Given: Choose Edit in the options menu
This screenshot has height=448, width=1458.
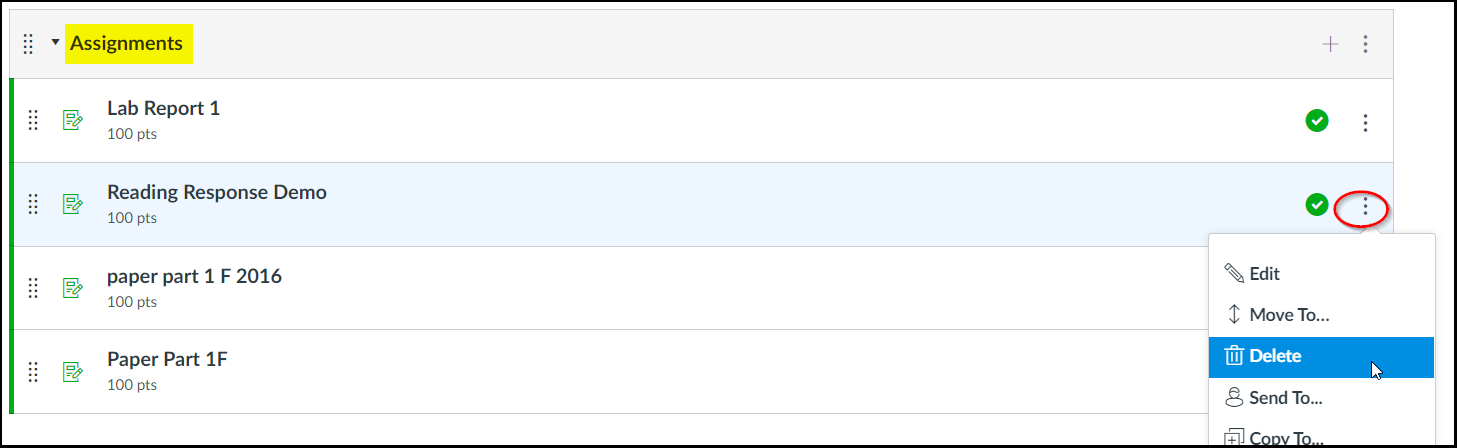Looking at the screenshot, I should 1264,273.
